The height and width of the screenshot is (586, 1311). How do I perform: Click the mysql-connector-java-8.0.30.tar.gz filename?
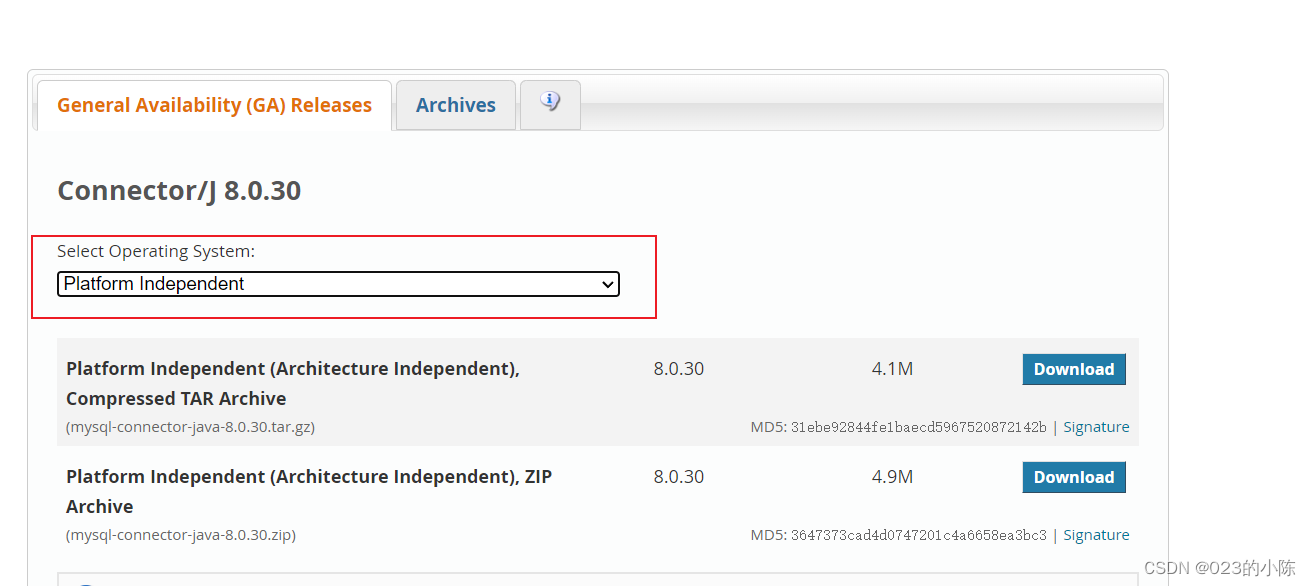(190, 426)
